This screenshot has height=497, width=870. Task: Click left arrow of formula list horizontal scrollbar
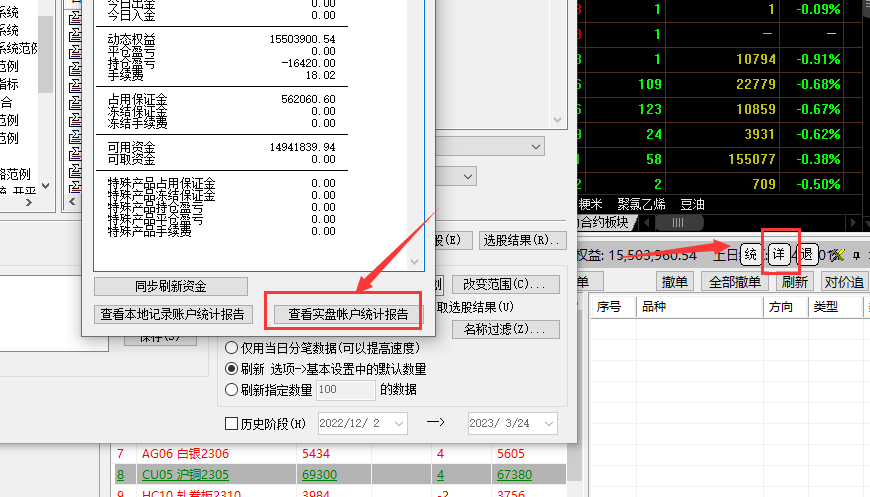pyautogui.click(x=73, y=202)
